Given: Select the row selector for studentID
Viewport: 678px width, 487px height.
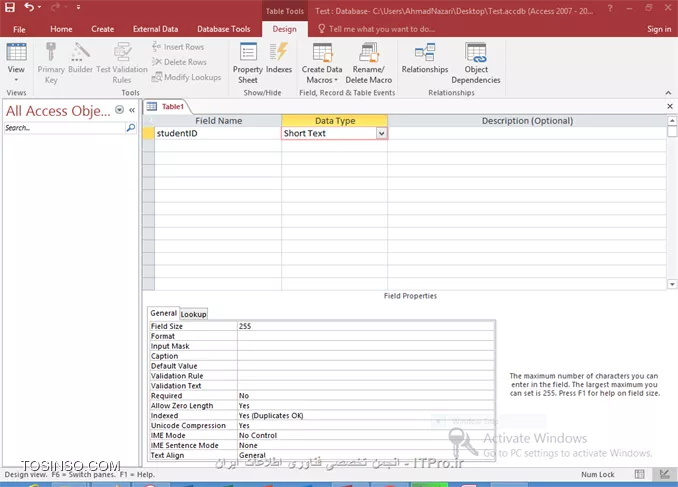Looking at the screenshot, I should [148, 133].
